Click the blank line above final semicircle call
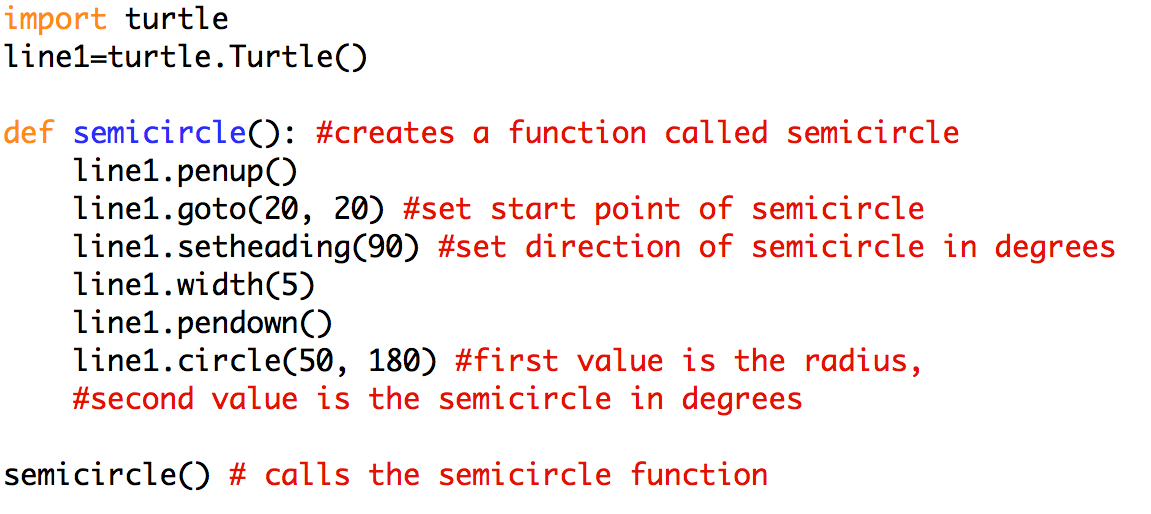Viewport: 1151px width, 514px height. [300, 437]
